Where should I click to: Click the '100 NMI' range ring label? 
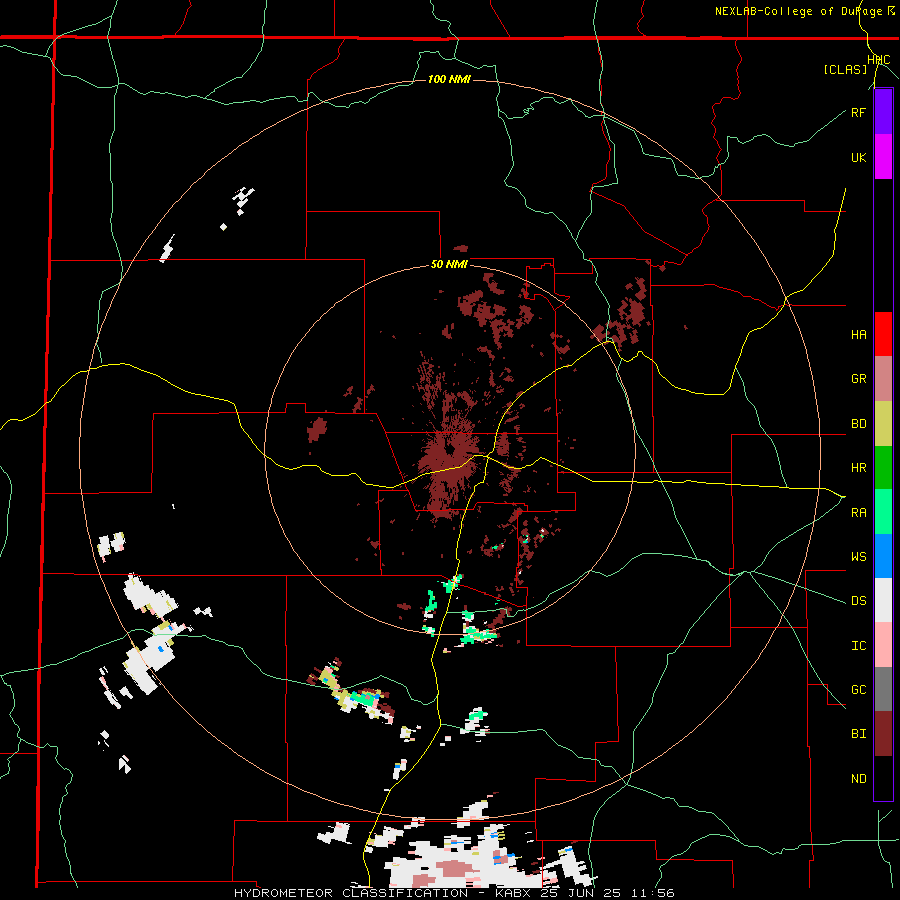(x=449, y=79)
